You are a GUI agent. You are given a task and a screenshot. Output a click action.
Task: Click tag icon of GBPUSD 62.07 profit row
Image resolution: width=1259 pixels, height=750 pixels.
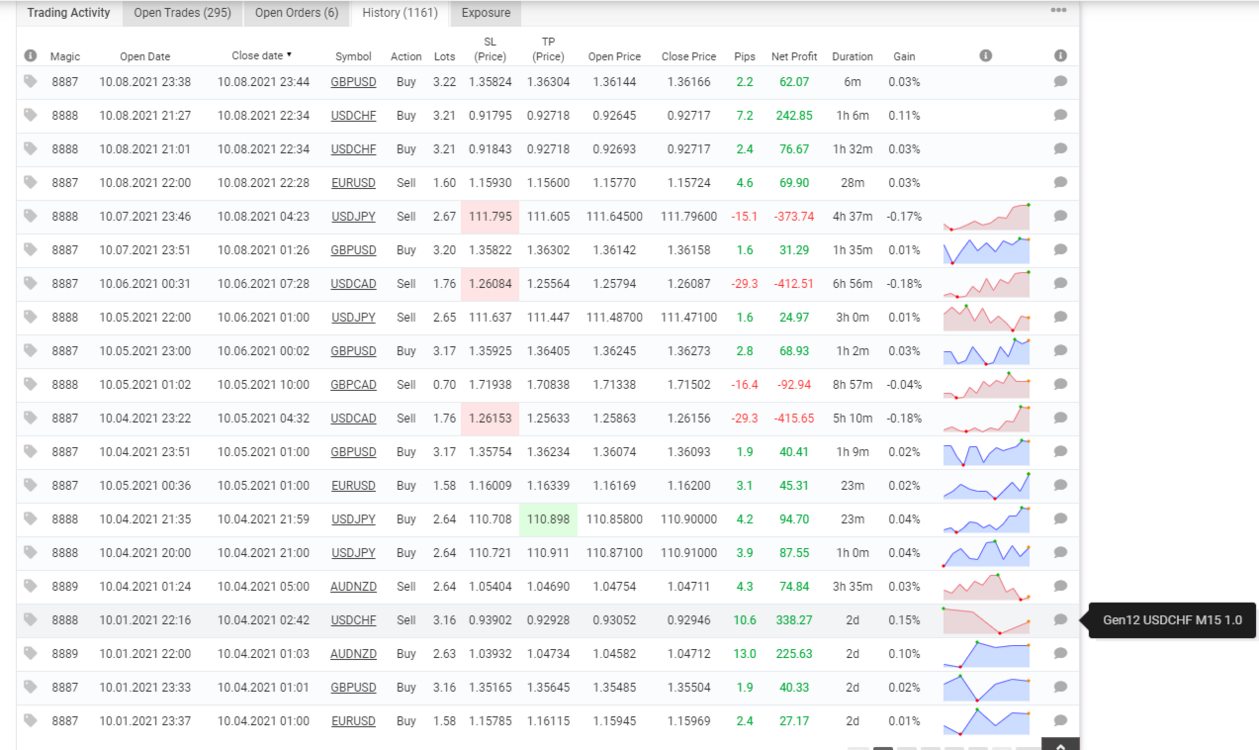[30, 81]
